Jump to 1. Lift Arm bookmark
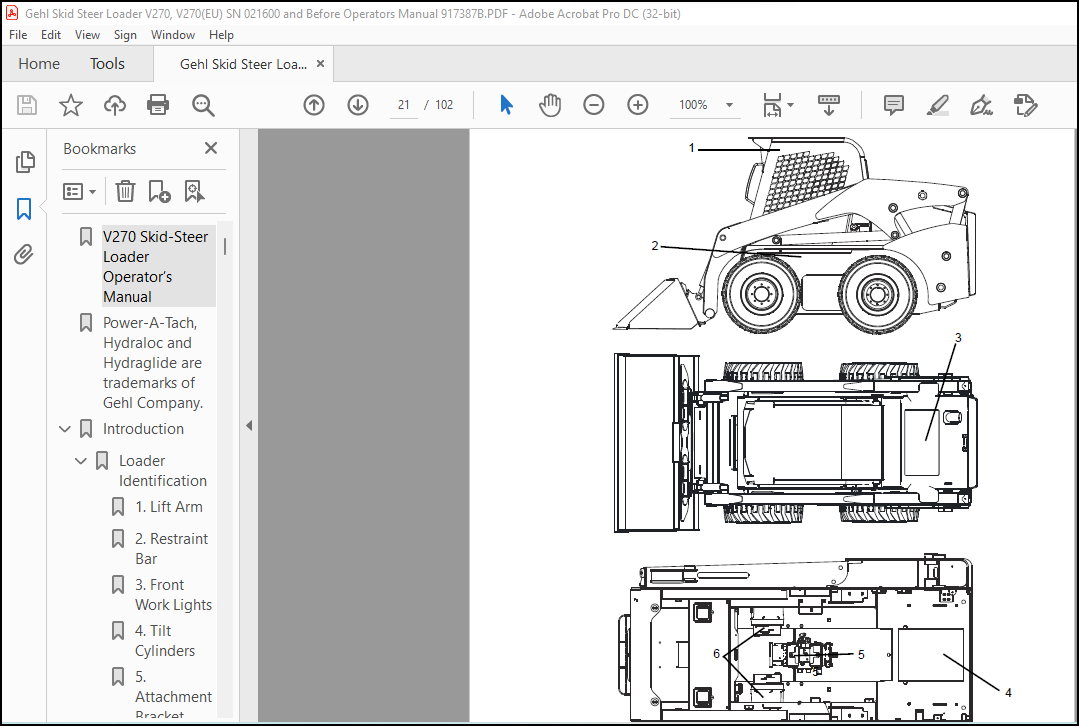This screenshot has height=726, width=1079. (169, 506)
